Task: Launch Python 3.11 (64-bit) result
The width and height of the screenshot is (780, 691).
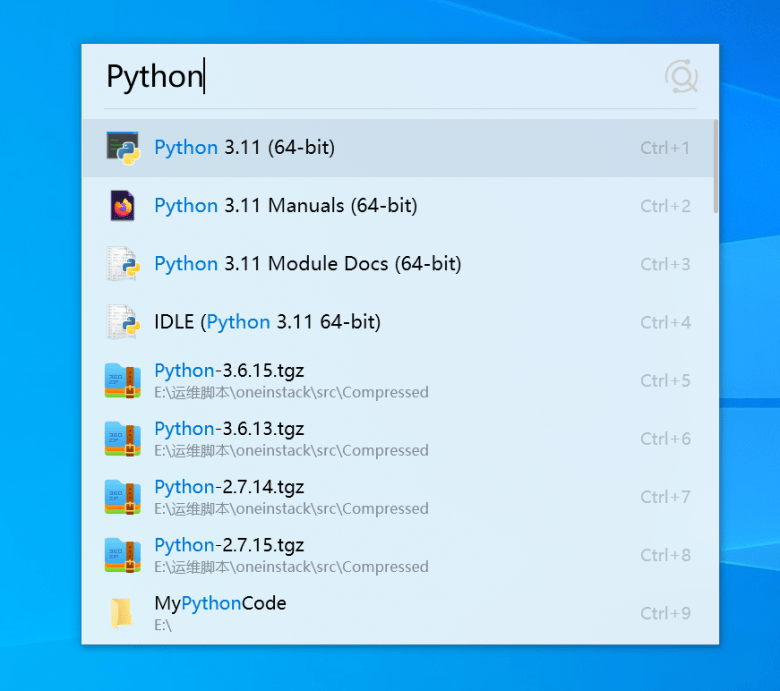Action: pos(400,148)
